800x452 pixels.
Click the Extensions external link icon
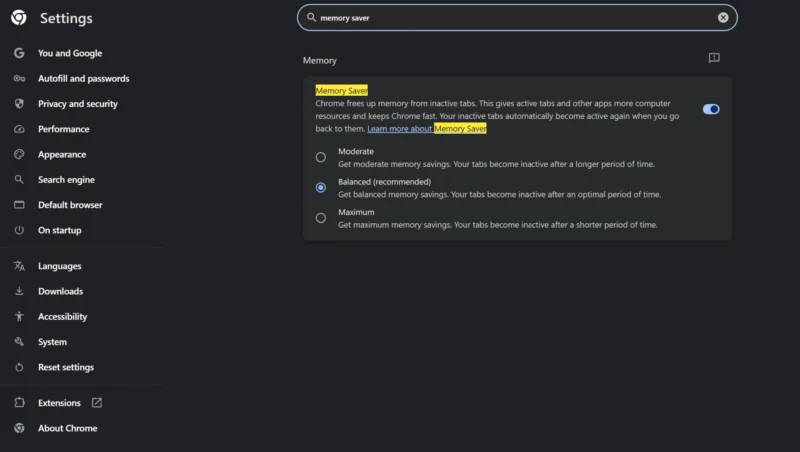[x=96, y=403]
